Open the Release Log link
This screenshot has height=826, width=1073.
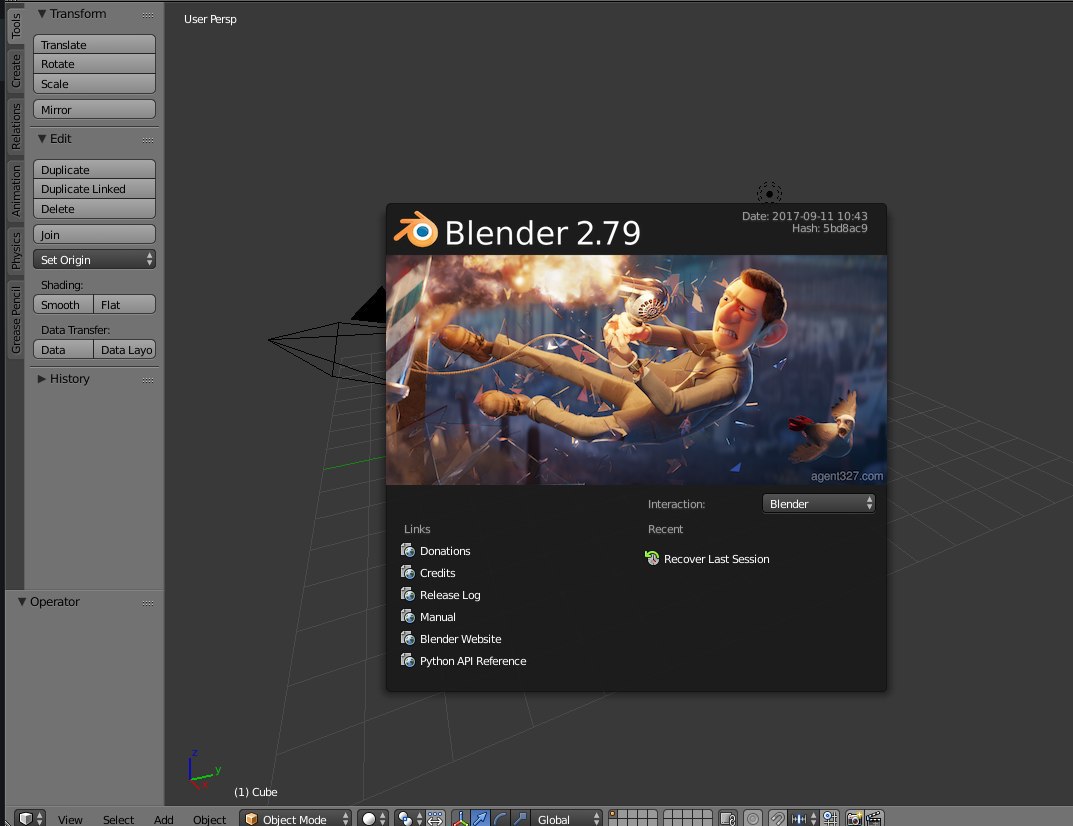(x=450, y=595)
